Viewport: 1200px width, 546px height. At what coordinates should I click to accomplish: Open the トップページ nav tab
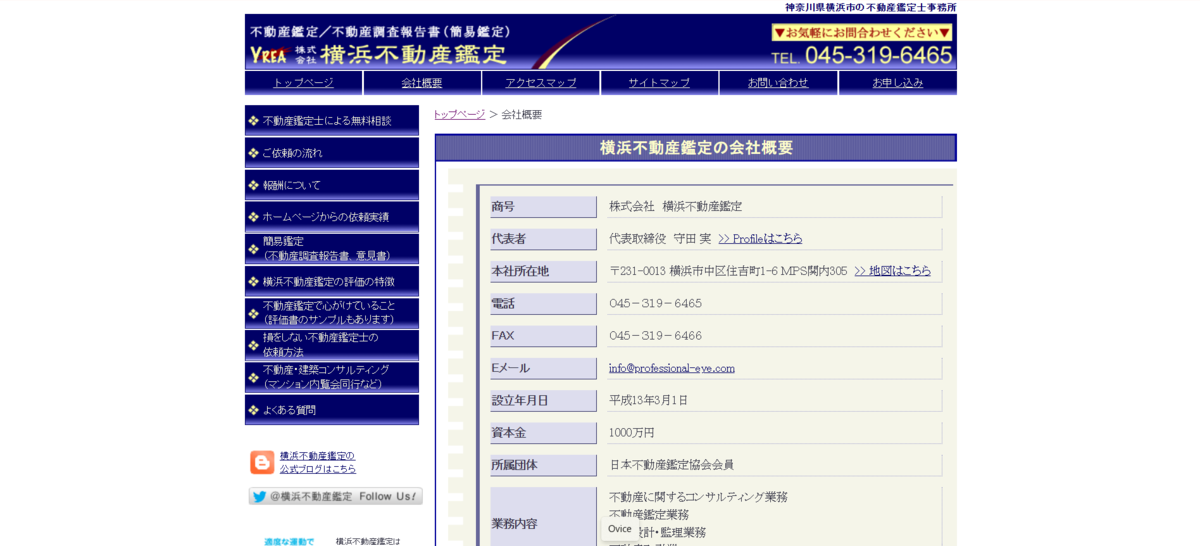pyautogui.click(x=303, y=83)
